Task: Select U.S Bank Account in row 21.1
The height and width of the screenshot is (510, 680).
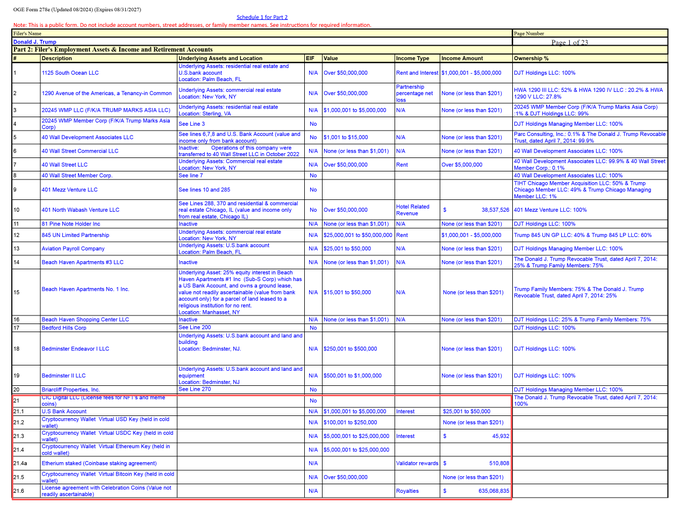Action: [x=64, y=412]
